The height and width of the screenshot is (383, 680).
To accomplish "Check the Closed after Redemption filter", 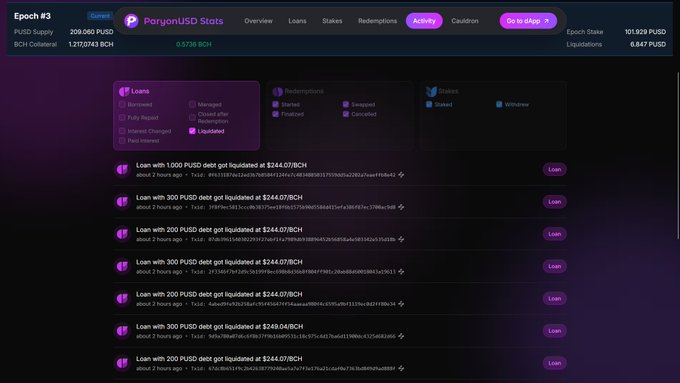I will 192,118.
